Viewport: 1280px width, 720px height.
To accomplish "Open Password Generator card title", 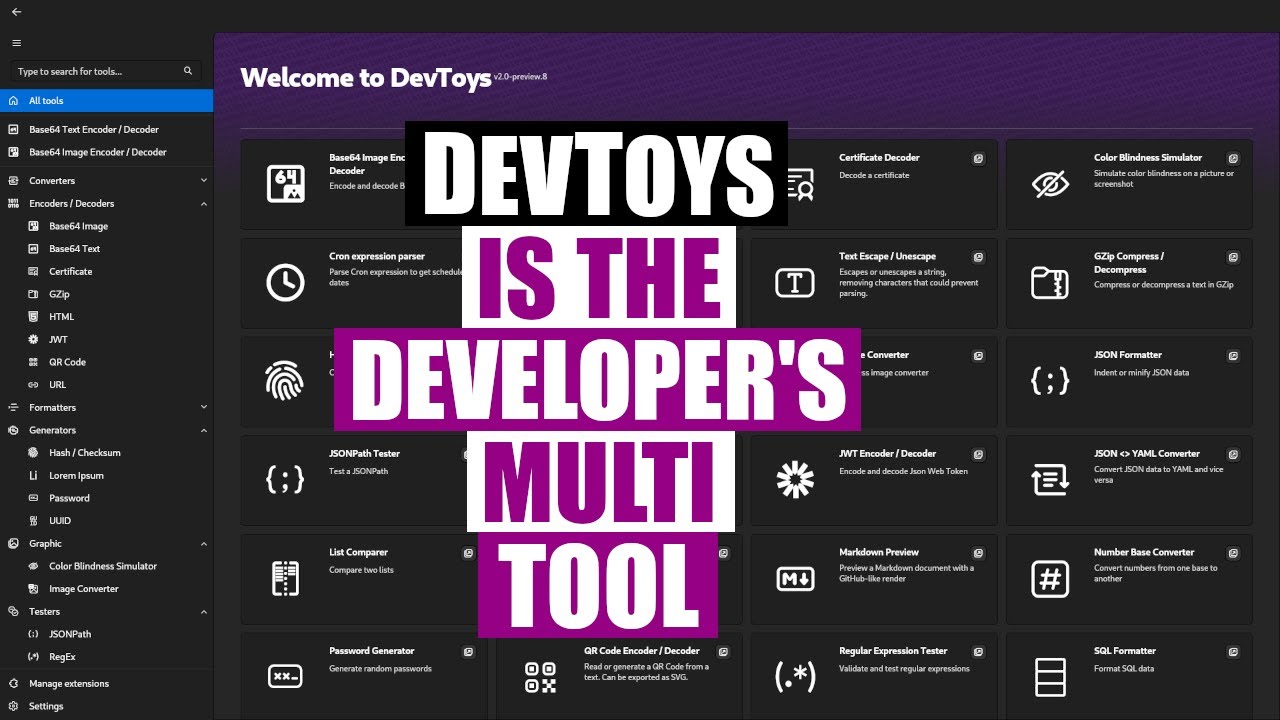I will click(372, 651).
